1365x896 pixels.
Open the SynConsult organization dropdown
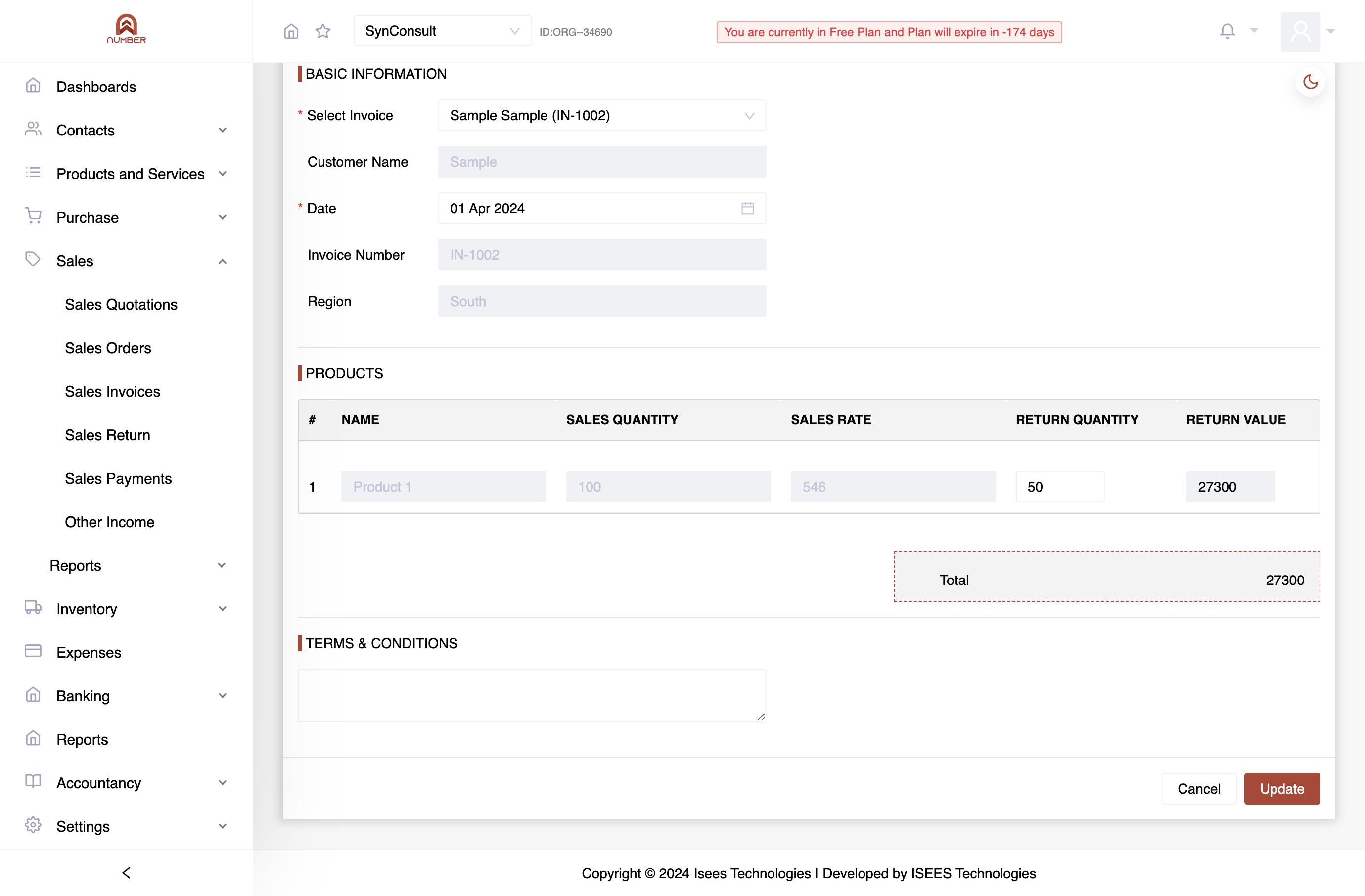[442, 31]
